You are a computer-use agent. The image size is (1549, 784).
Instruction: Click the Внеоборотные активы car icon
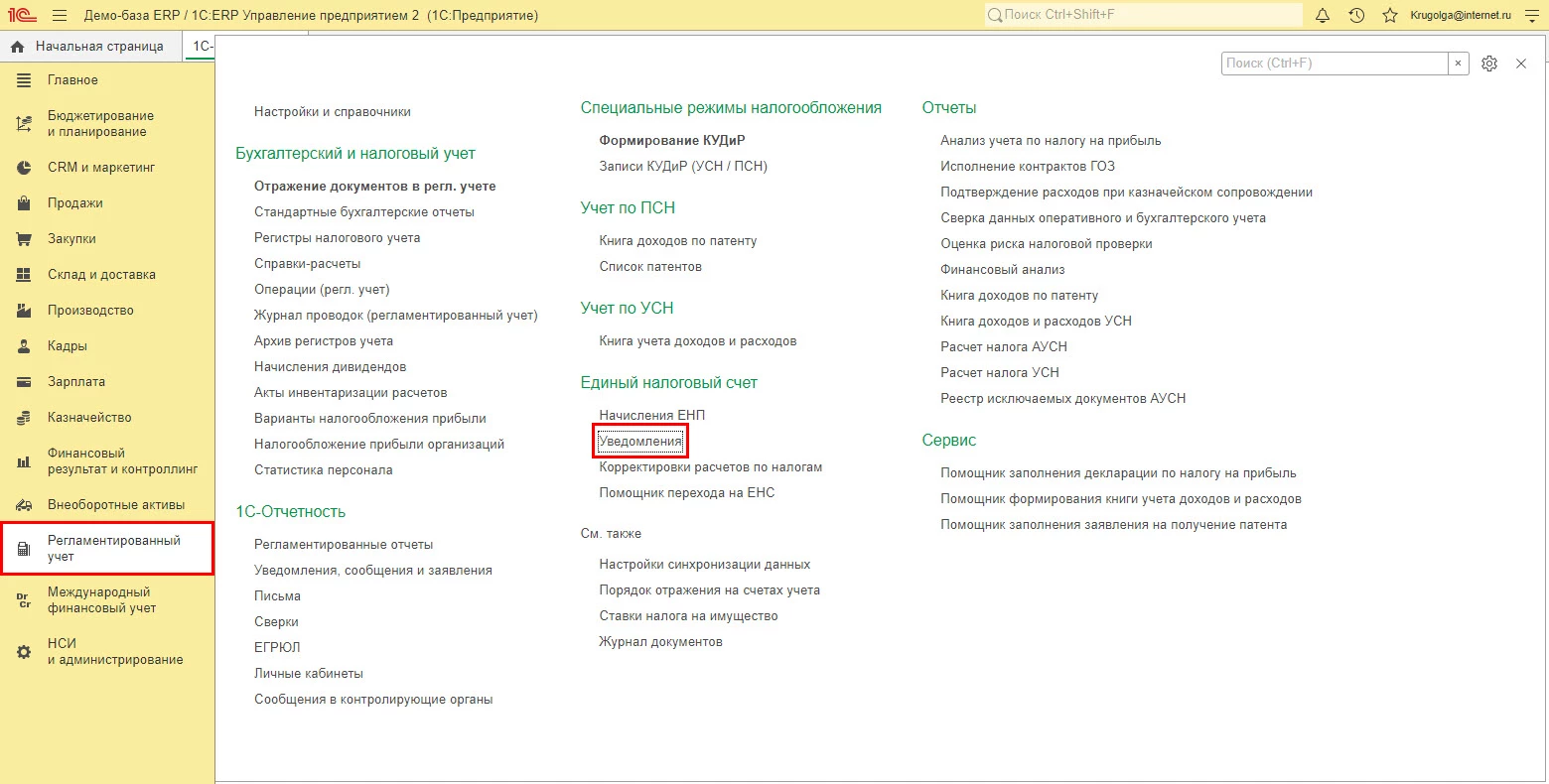(25, 505)
